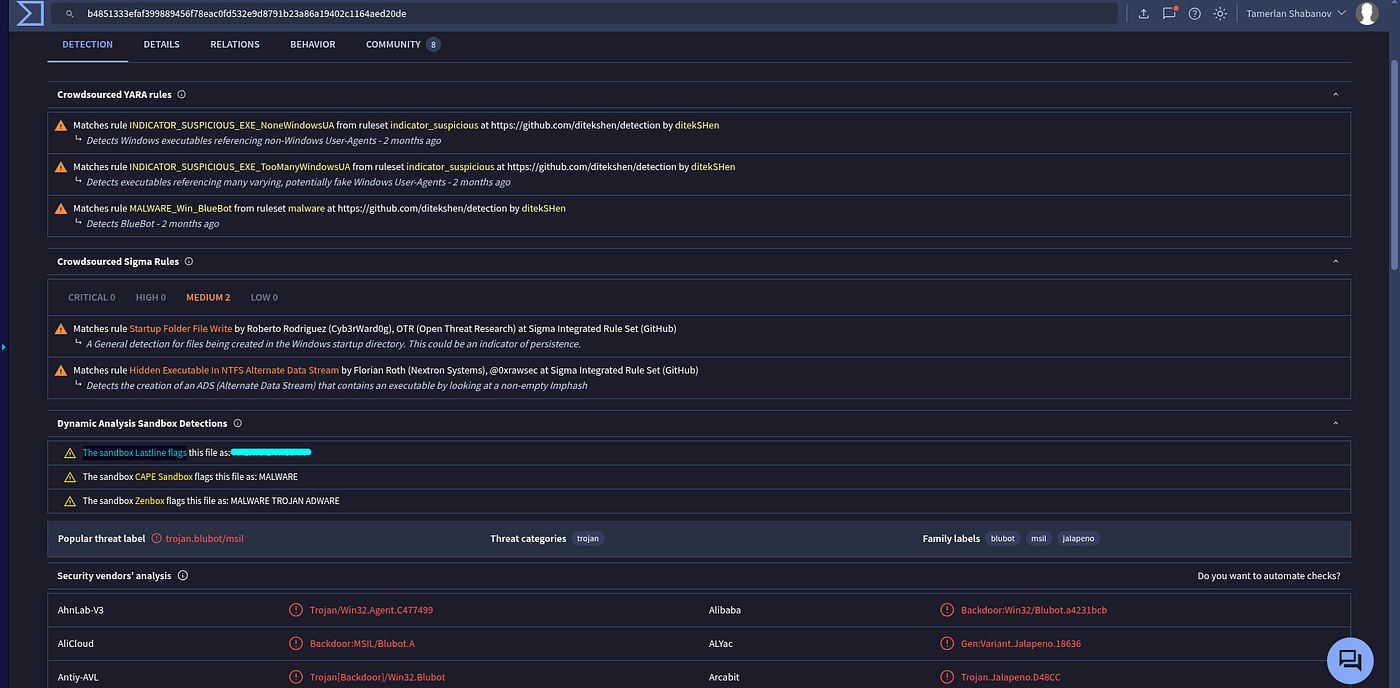Select the blubot family label chip
This screenshot has width=1400, height=688.
click(1003, 539)
